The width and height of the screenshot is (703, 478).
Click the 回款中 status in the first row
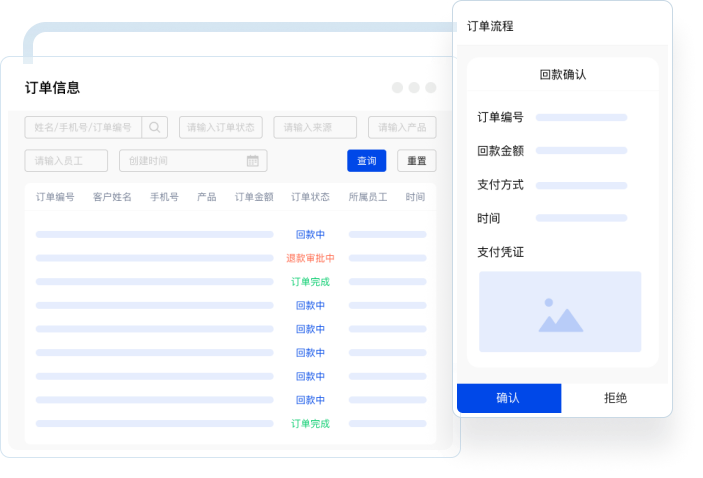[310, 235]
